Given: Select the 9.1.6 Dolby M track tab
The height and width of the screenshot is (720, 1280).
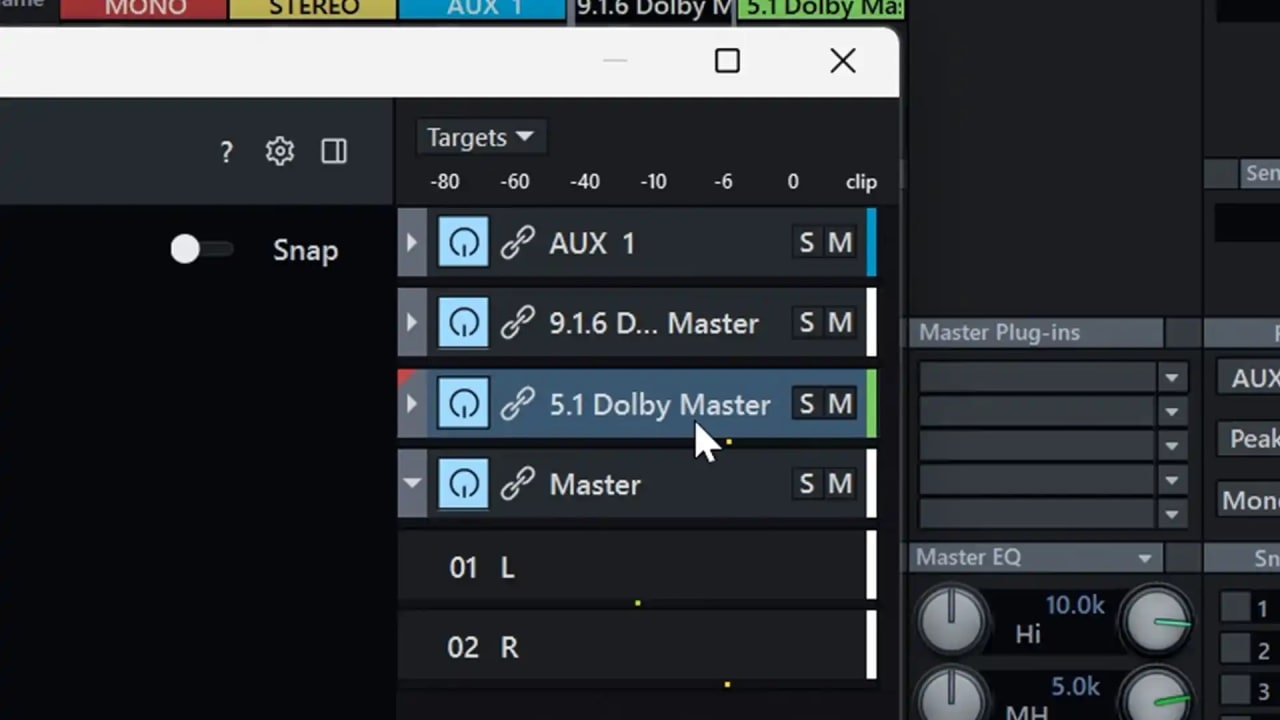Looking at the screenshot, I should [x=654, y=9].
